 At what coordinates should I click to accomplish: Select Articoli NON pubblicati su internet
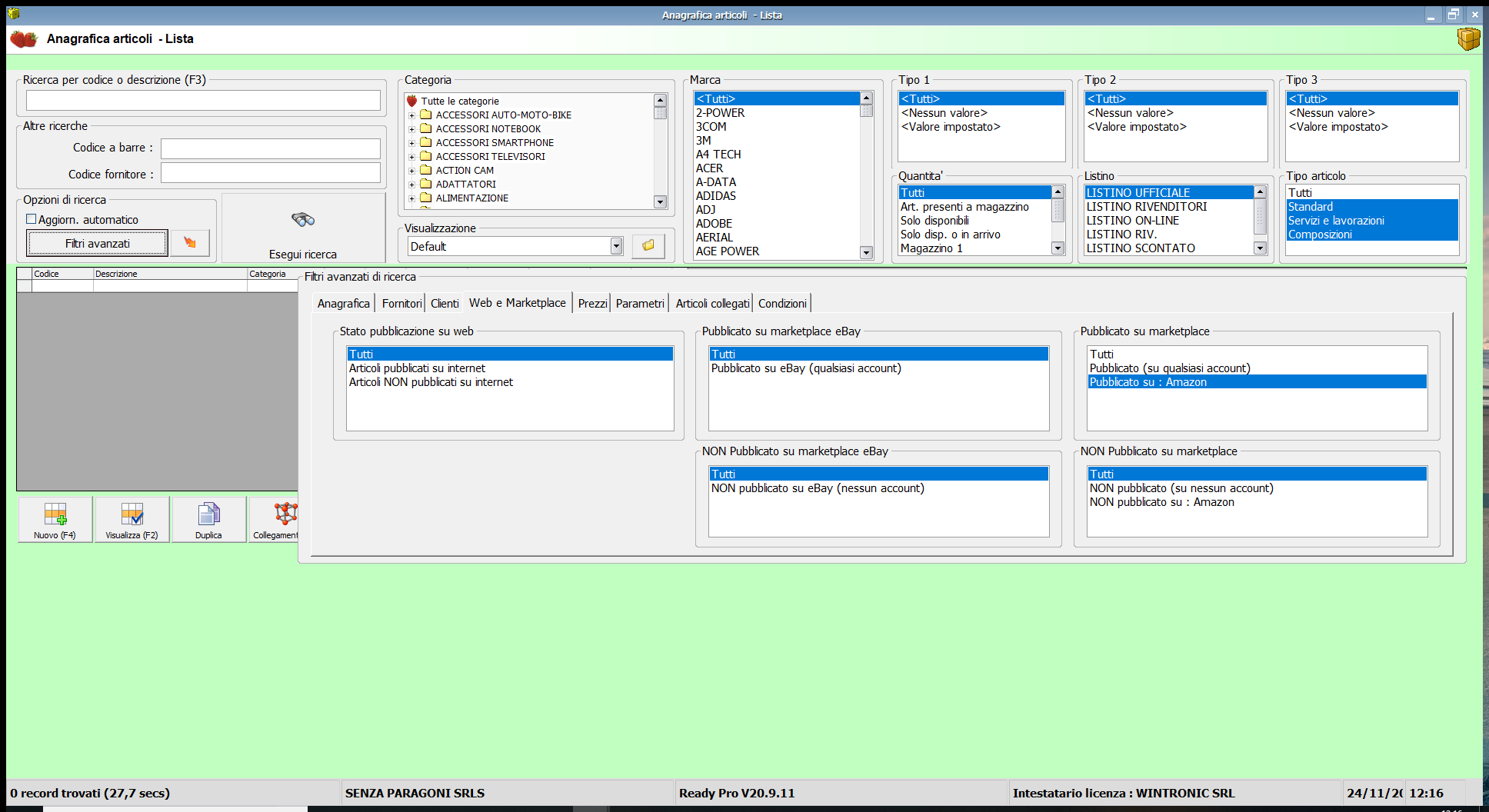[510, 382]
